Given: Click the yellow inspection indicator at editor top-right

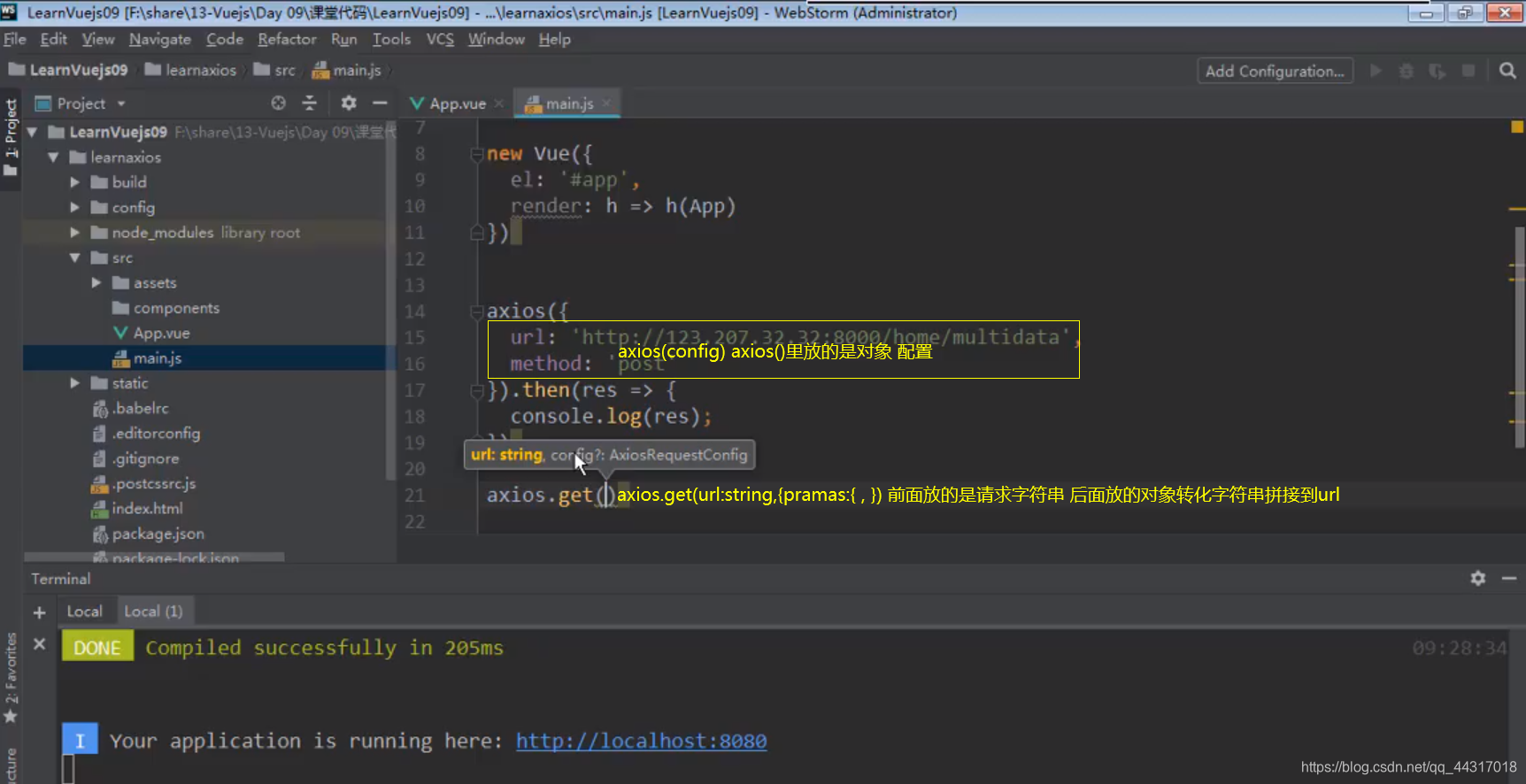Looking at the screenshot, I should (1517, 127).
